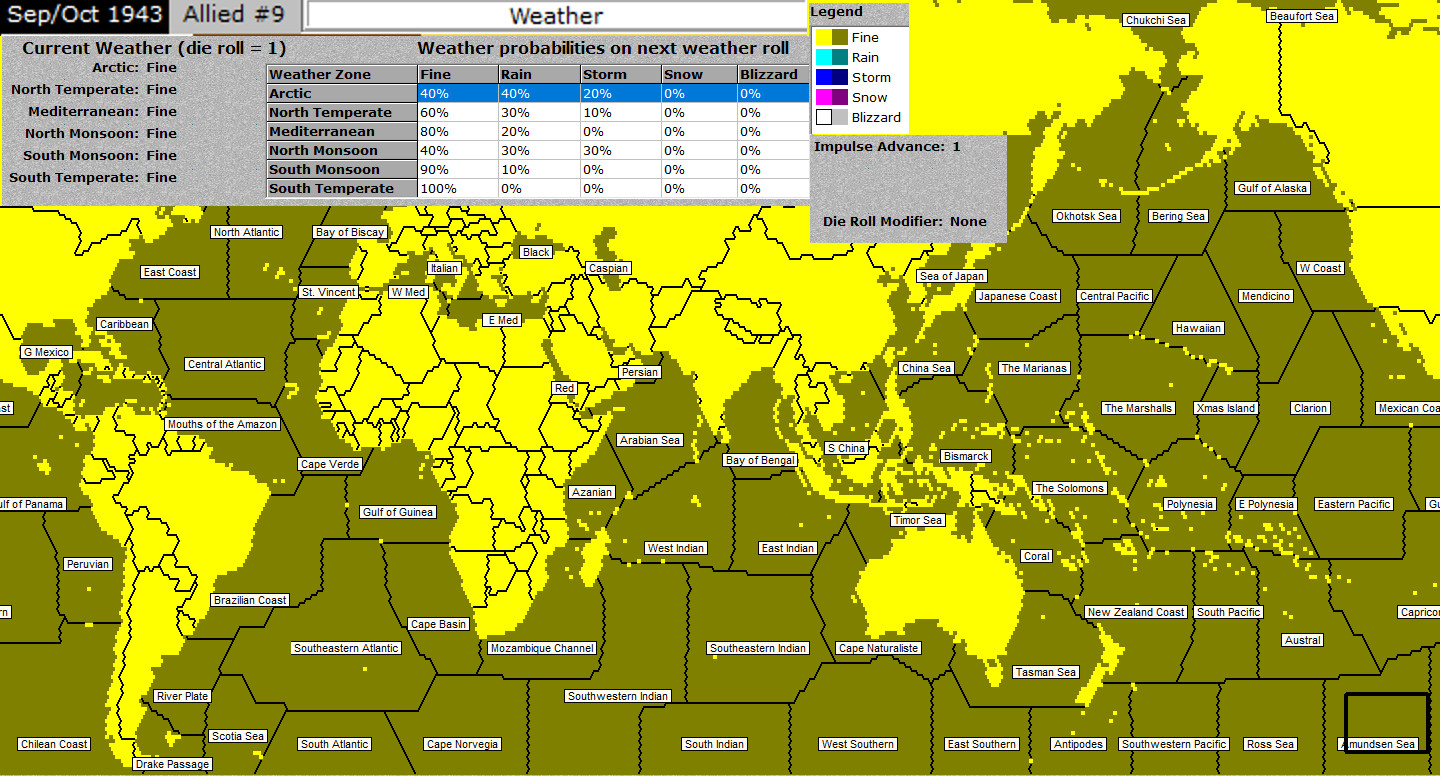Select the Japanese Coast zone label
Viewport: 1441px width, 778px height.
coord(1017,296)
